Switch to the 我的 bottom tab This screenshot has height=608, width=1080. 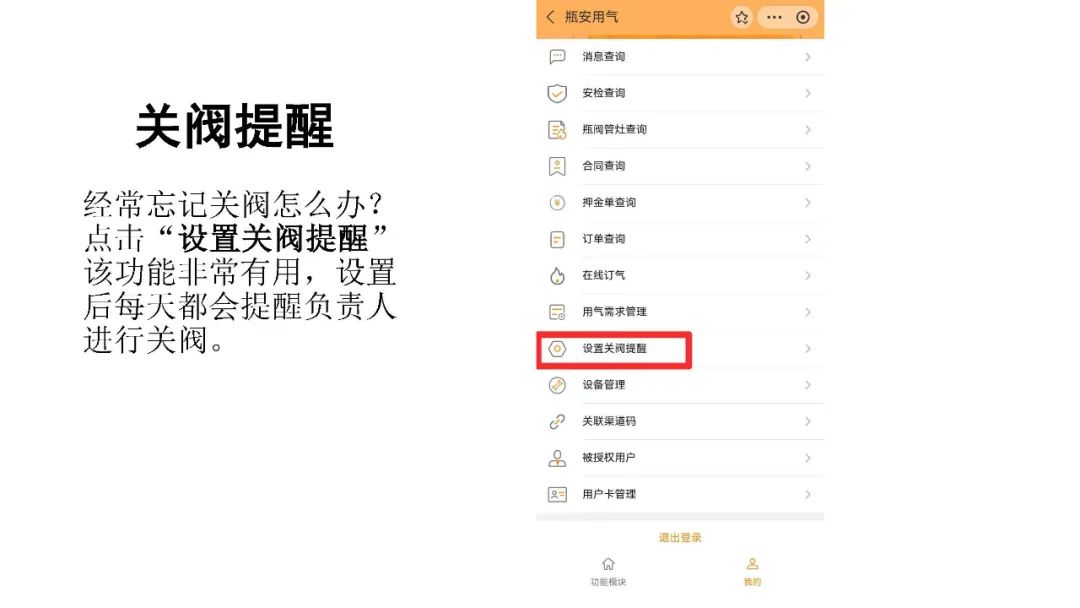pos(752,572)
